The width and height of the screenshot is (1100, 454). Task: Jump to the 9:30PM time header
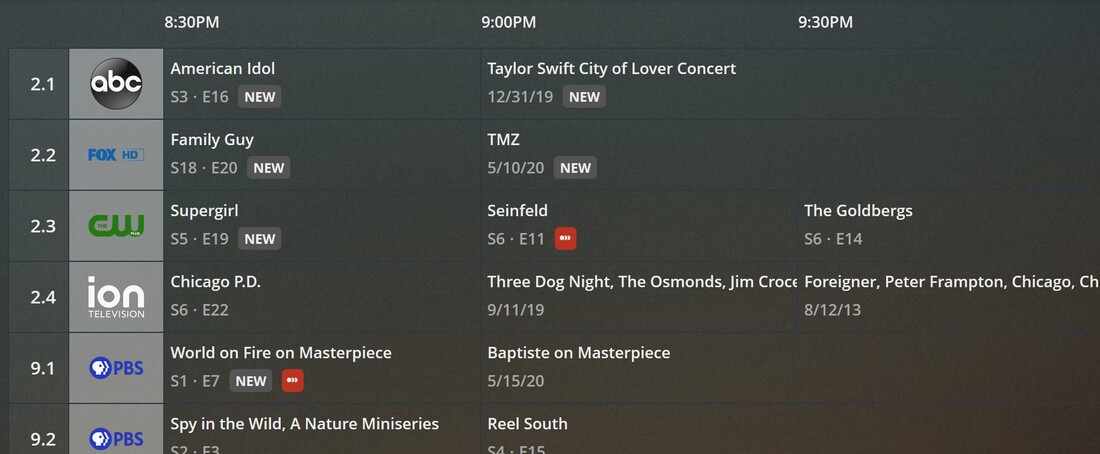tap(825, 22)
